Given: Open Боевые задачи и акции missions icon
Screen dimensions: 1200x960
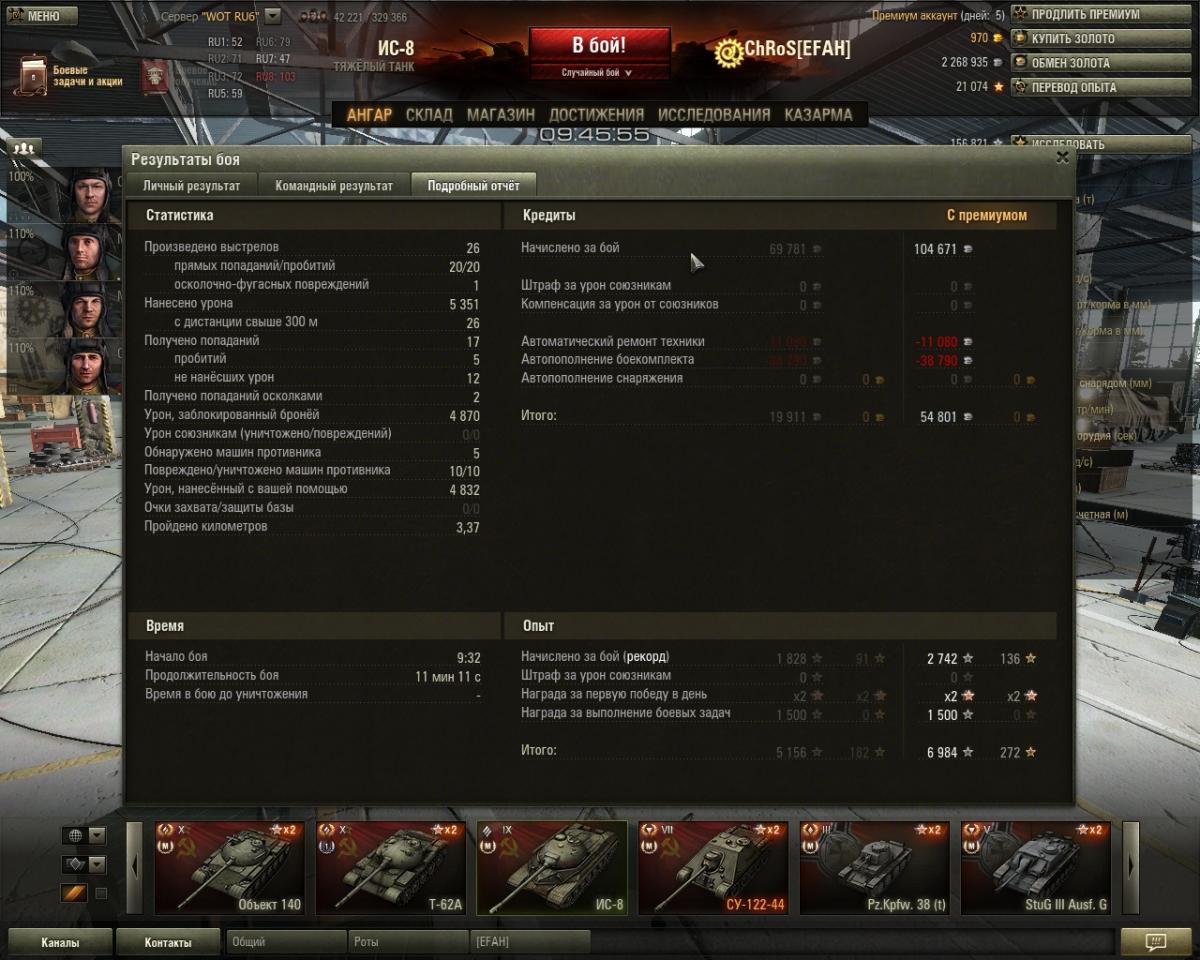Looking at the screenshot, I should click(34, 75).
